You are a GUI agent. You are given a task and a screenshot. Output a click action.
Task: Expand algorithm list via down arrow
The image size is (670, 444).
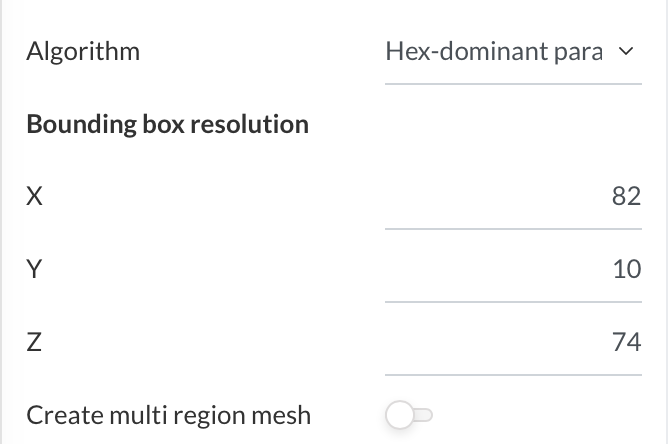point(626,52)
